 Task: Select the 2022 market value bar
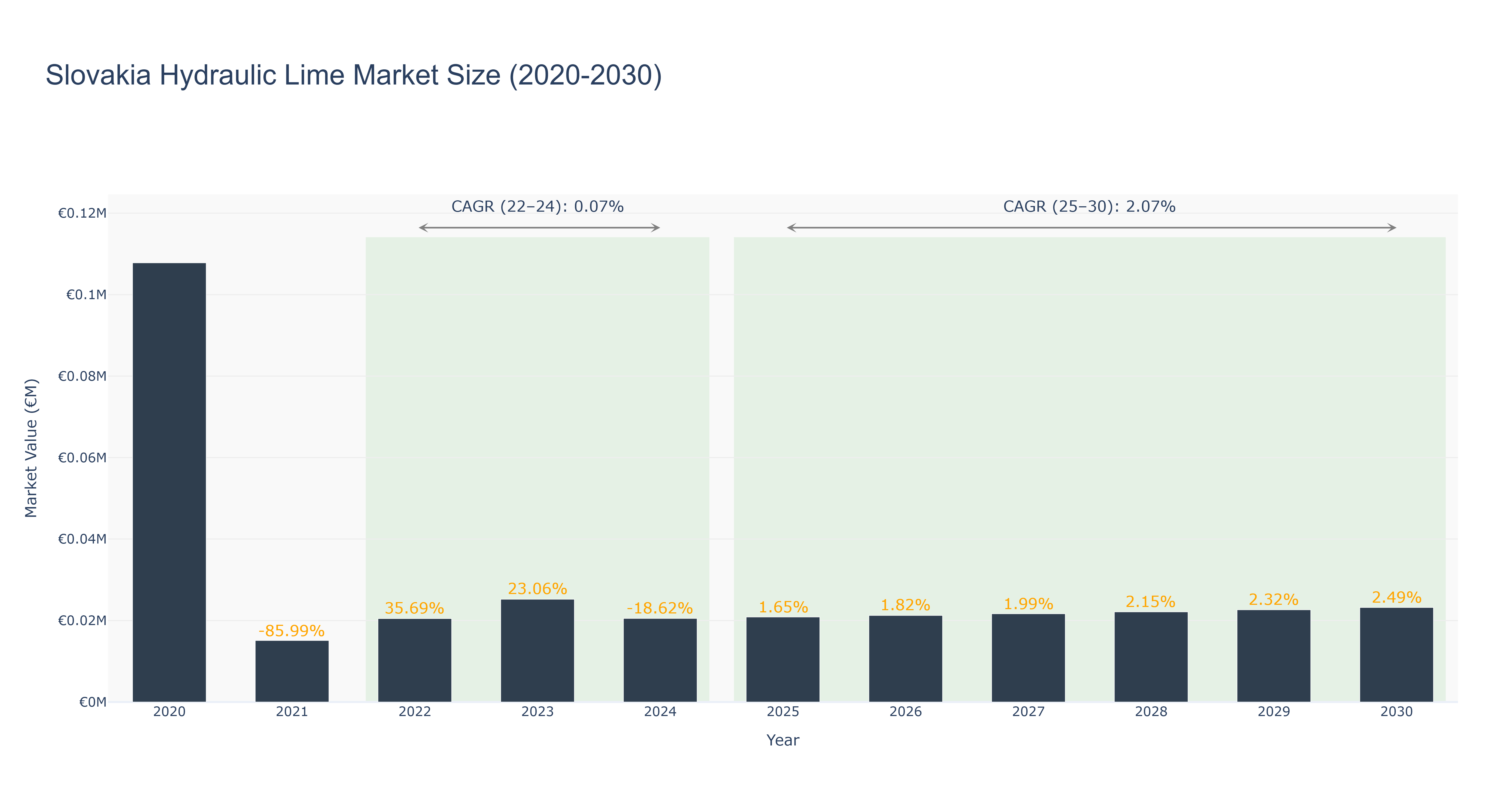(x=414, y=660)
